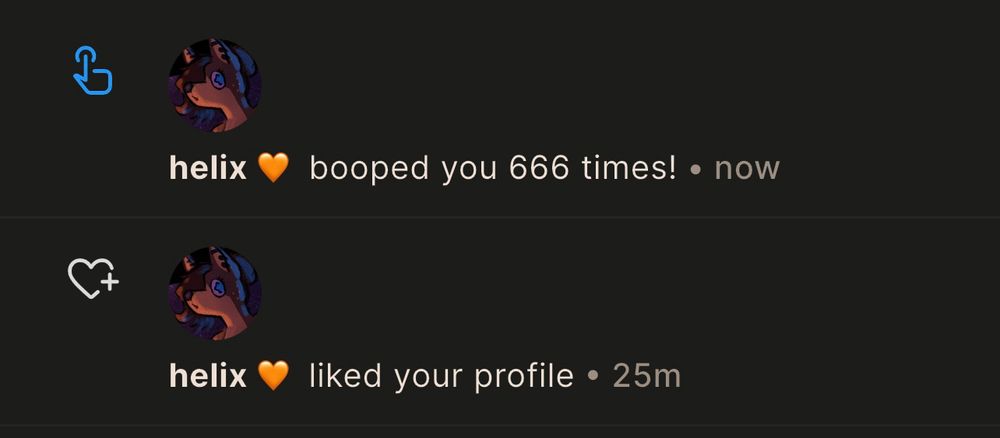Click the '25m' timestamp

click(647, 376)
